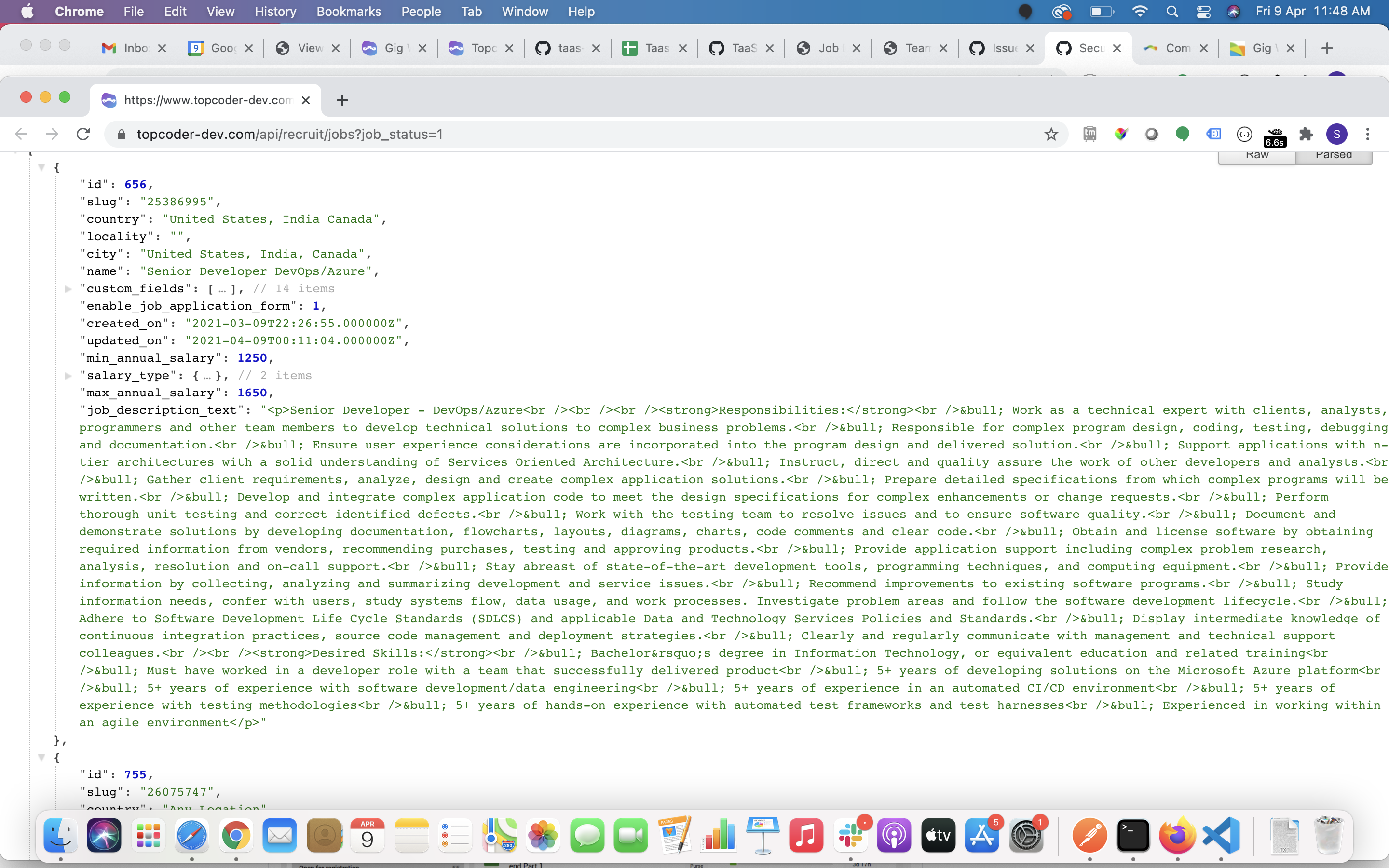Viewport: 1389px width, 868px height.
Task: Open macOS Control Center icon
Action: (x=1204, y=12)
